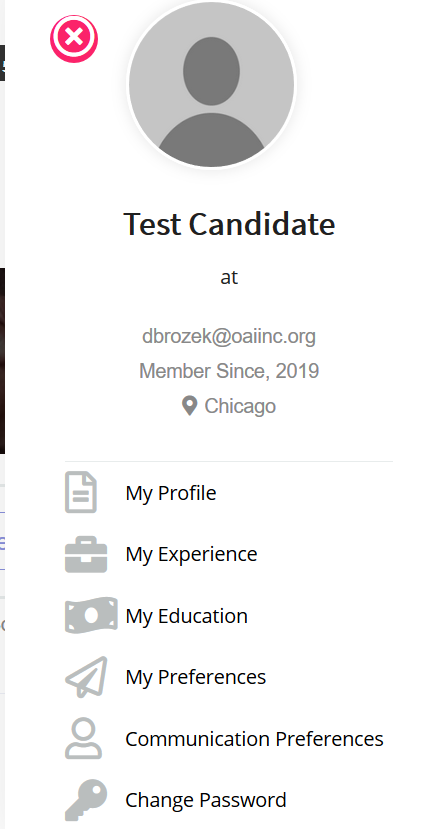Choose Change Password
The height and width of the screenshot is (829, 423).
[206, 800]
